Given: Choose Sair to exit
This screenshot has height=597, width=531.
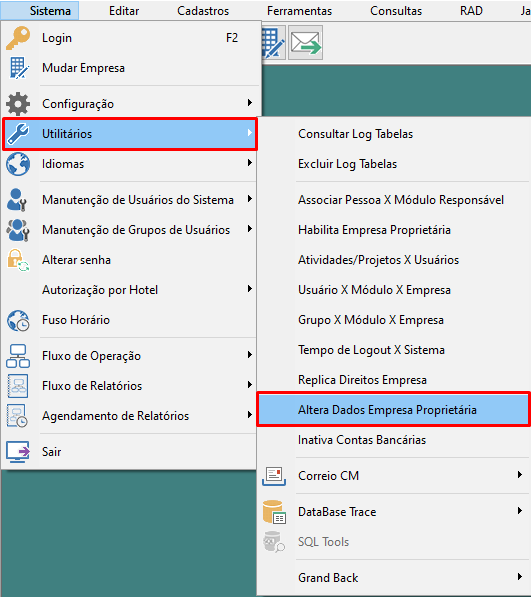Looking at the screenshot, I should coord(51,452).
